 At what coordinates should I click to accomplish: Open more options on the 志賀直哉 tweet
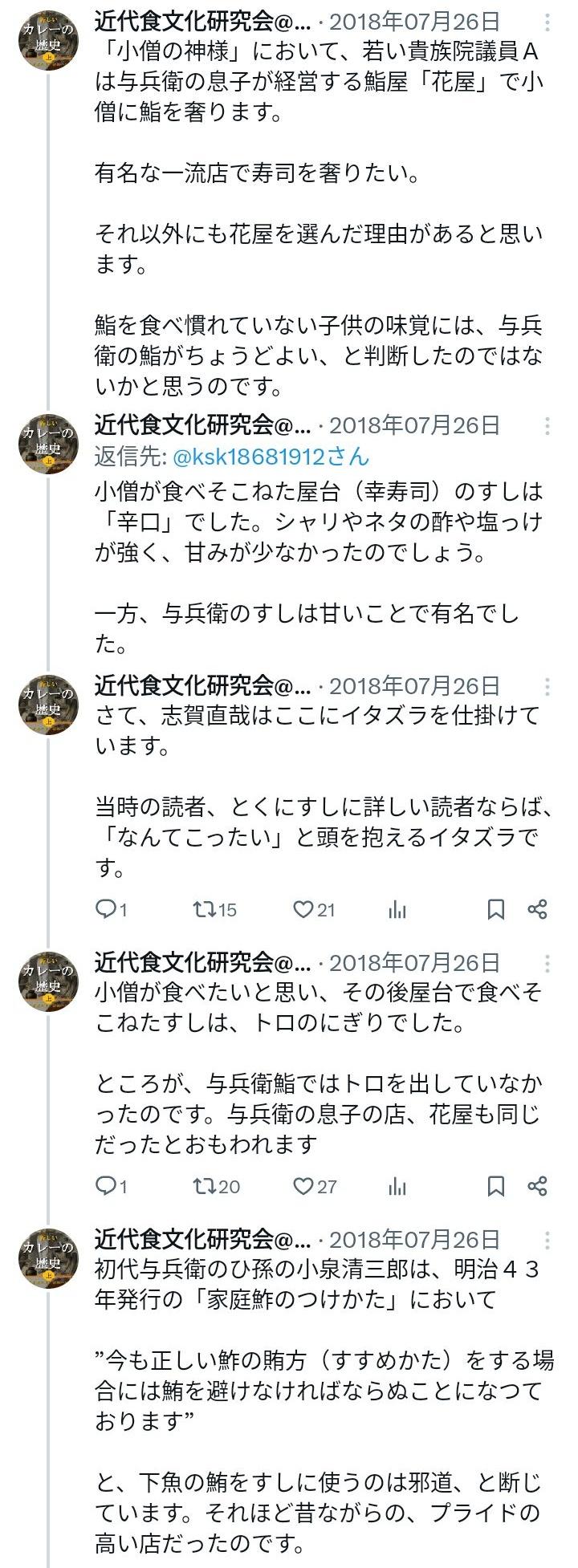point(547,686)
